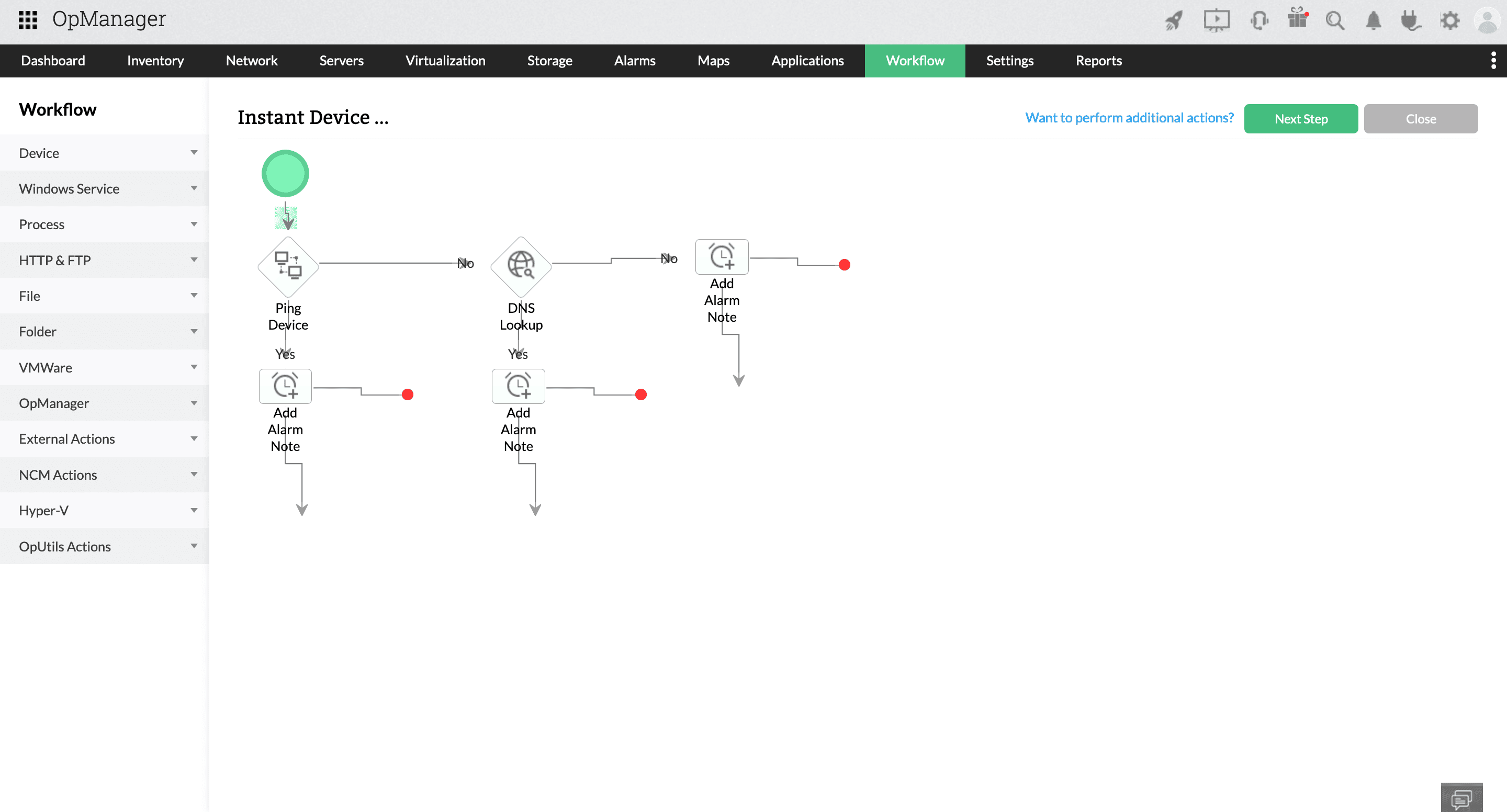1507x812 pixels.
Task: Expand the External Actions sidebar section
Action: [104, 438]
